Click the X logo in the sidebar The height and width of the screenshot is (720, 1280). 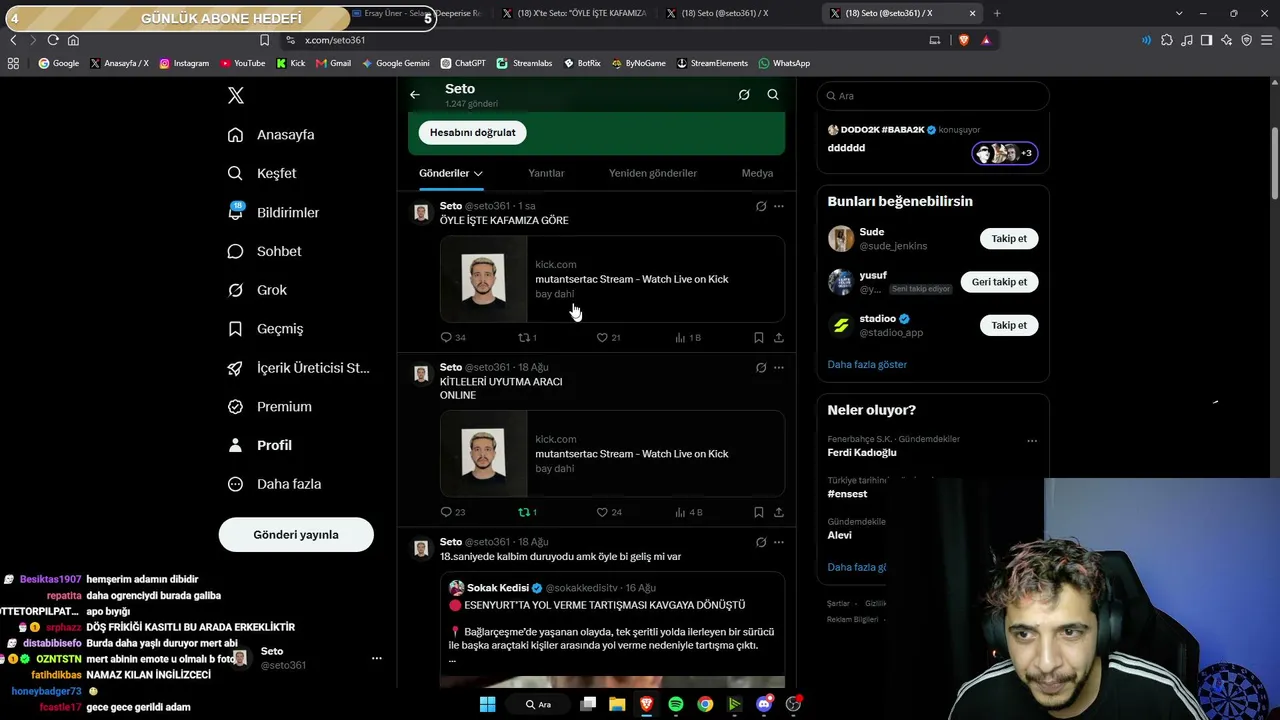pyautogui.click(x=236, y=96)
